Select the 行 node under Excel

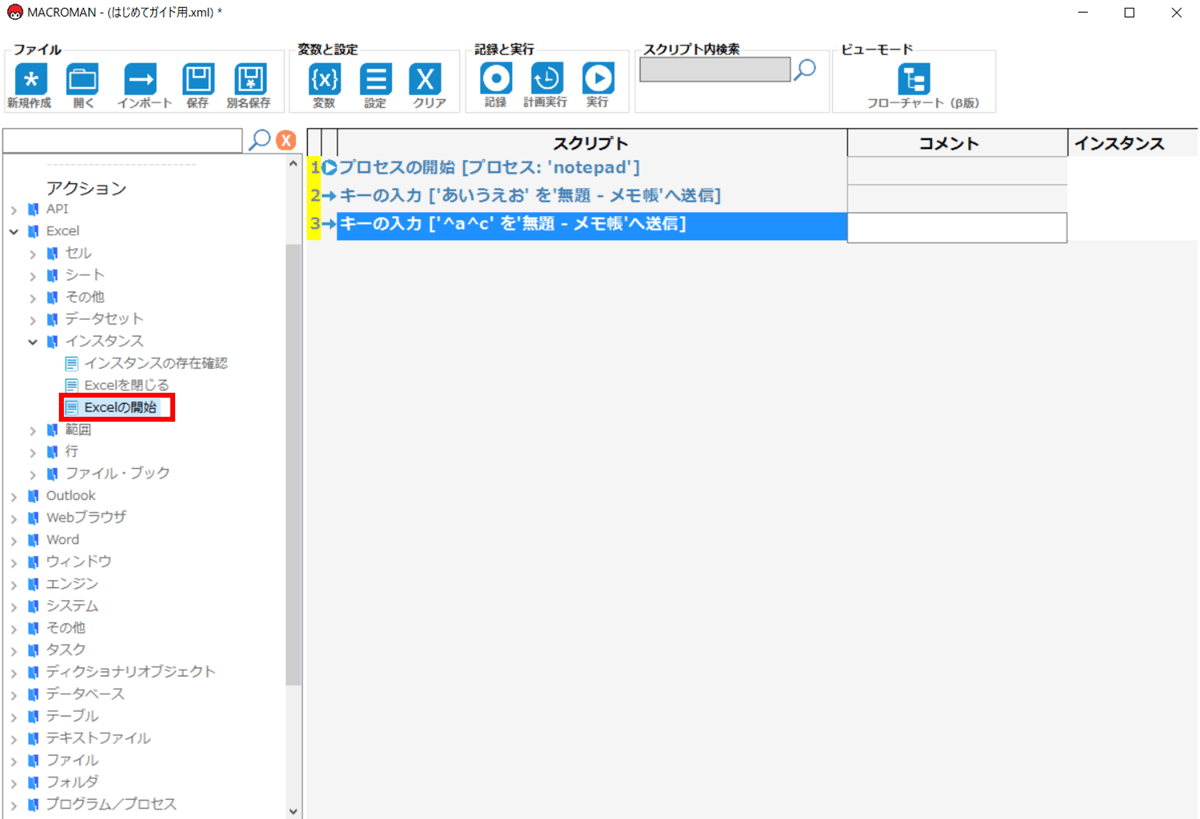tap(72, 452)
